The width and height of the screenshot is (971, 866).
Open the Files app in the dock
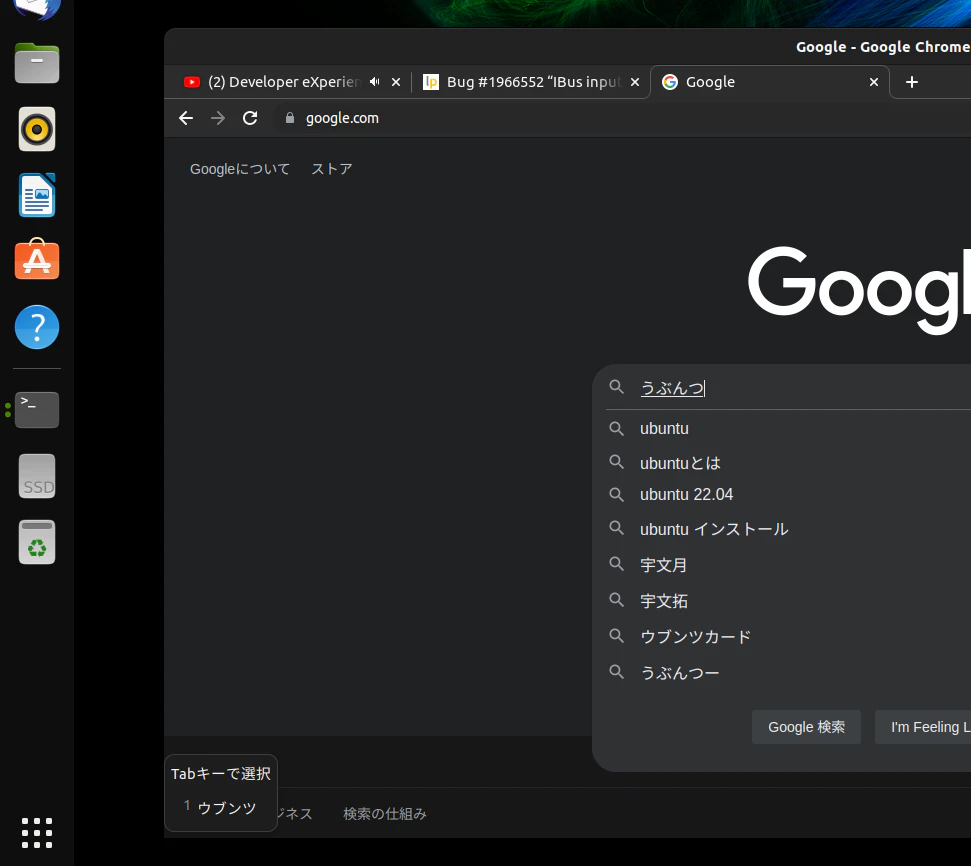coord(37,63)
